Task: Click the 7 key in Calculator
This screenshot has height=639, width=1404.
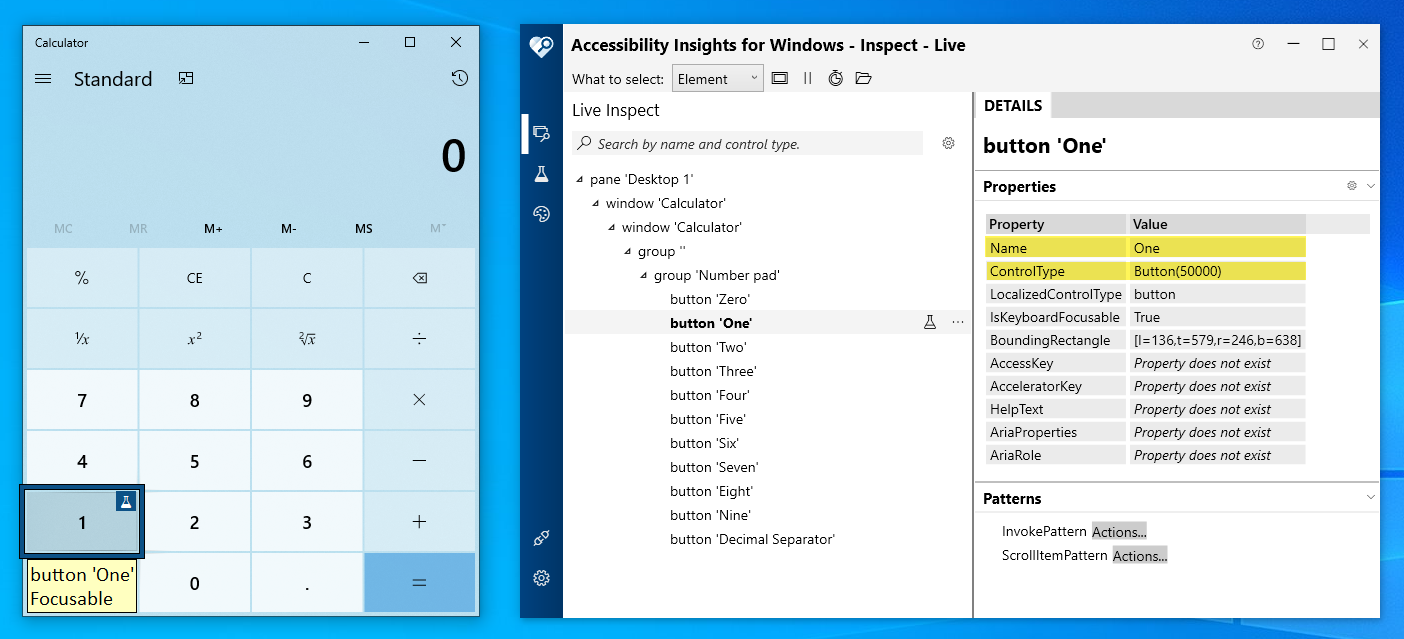Action: (x=82, y=400)
